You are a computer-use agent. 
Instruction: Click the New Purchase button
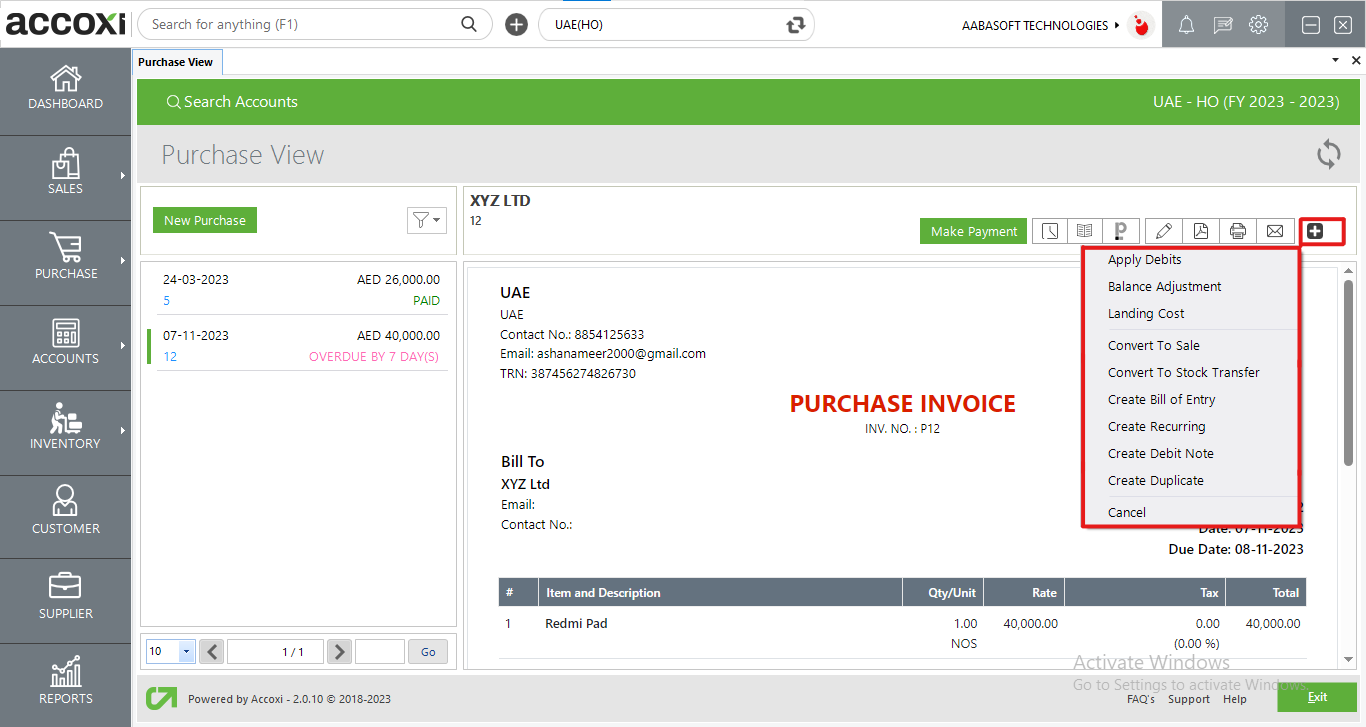(x=204, y=219)
